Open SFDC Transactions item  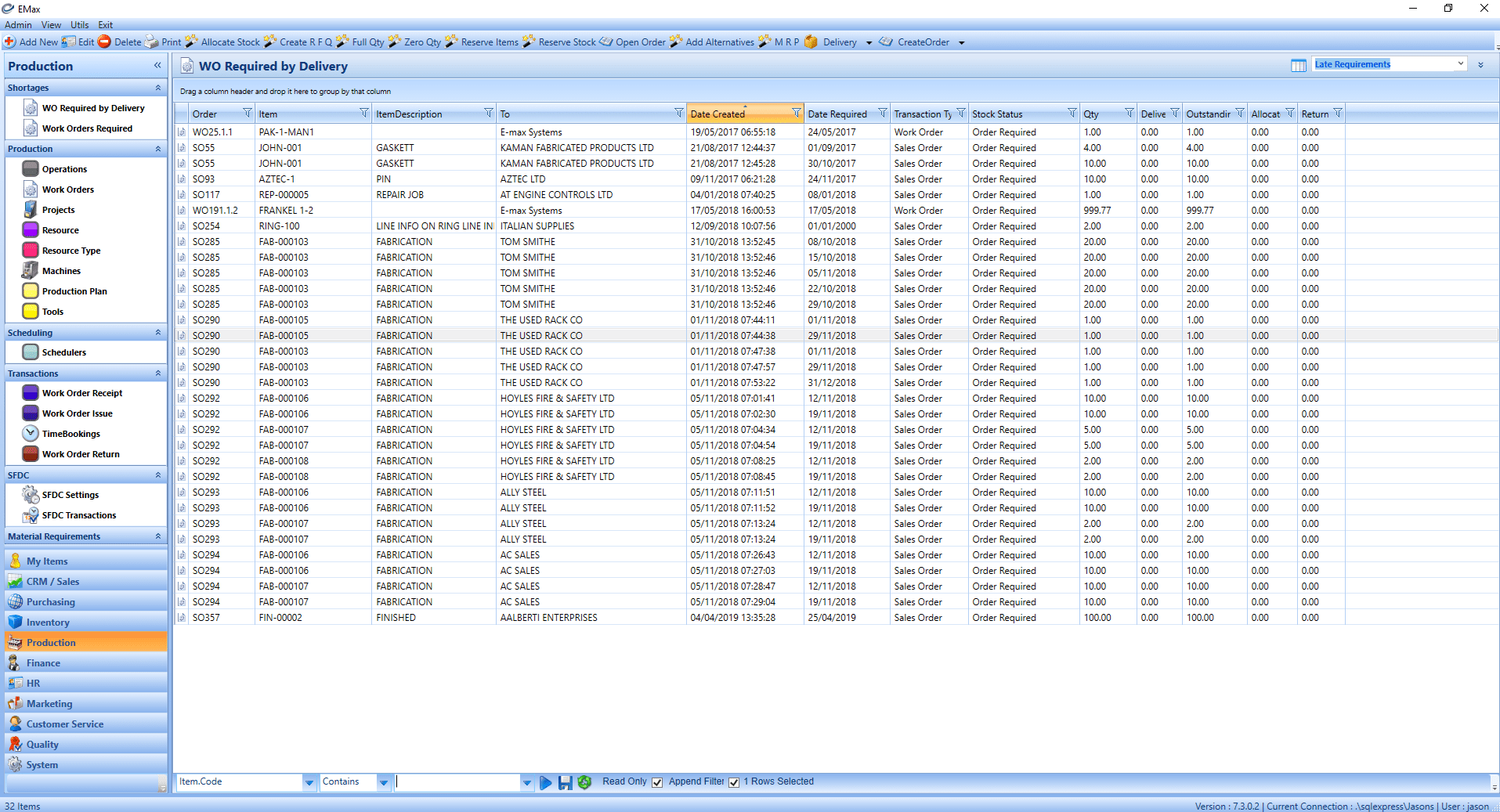point(79,515)
